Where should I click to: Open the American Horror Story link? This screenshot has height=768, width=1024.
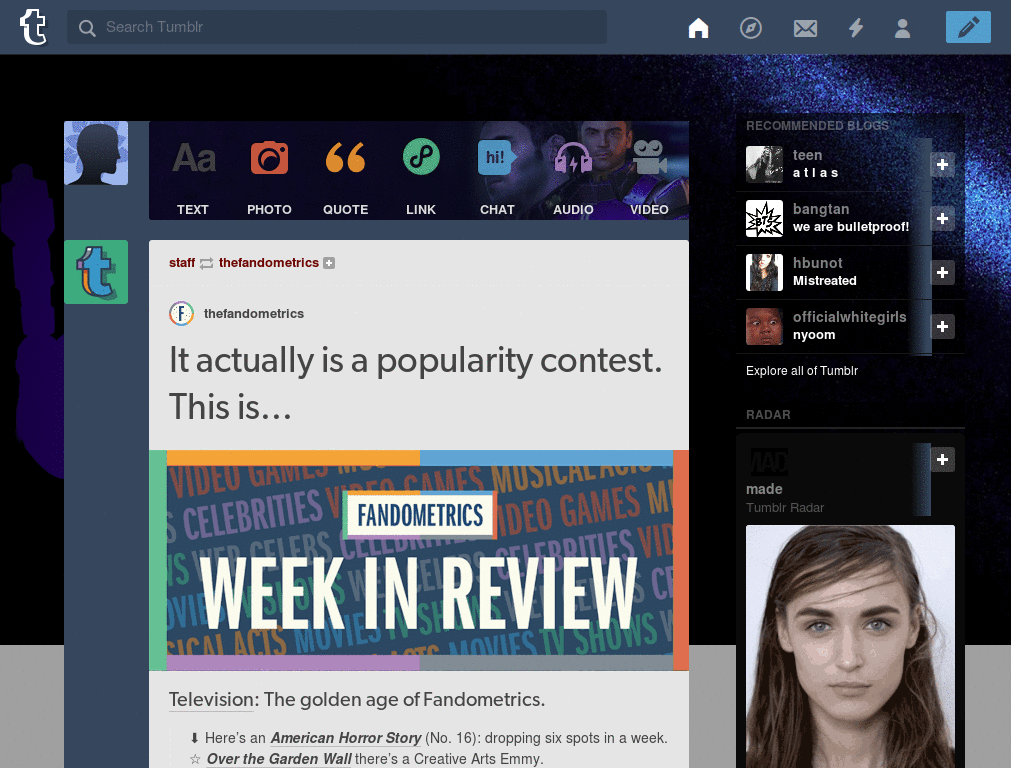pos(345,738)
